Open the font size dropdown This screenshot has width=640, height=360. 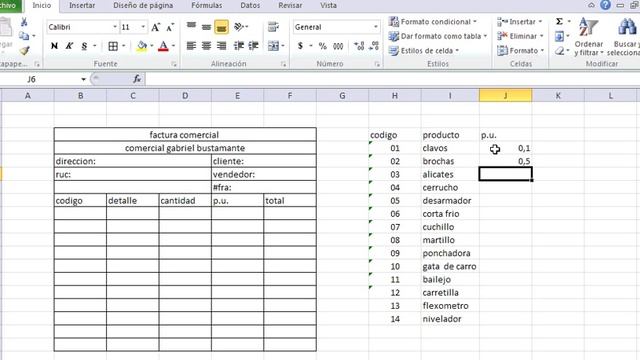143,27
